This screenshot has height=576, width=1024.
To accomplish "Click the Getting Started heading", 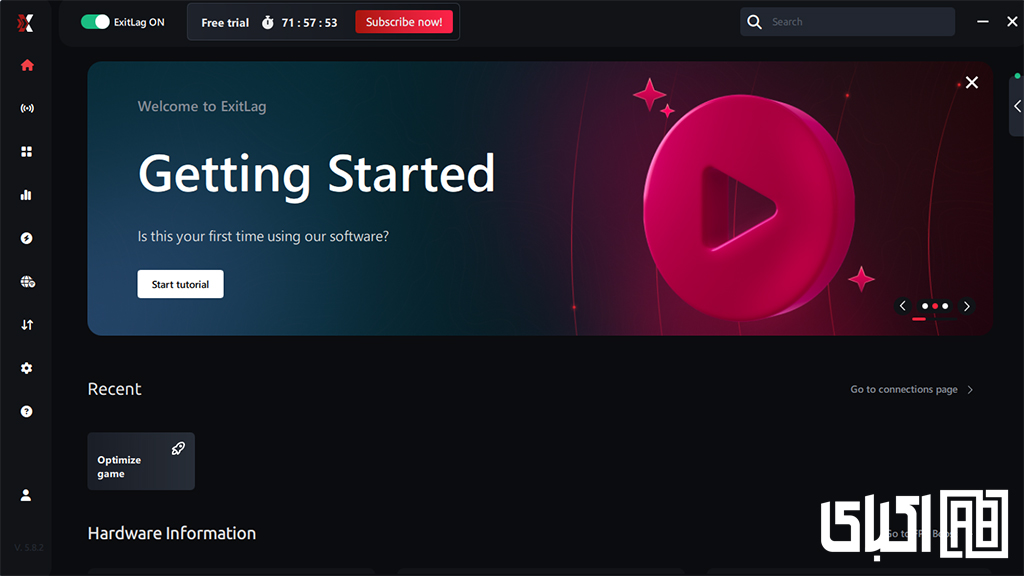I will point(317,174).
